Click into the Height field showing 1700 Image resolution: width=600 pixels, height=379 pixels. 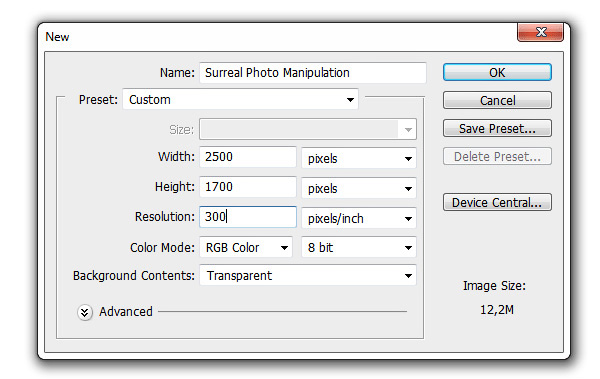(x=248, y=187)
